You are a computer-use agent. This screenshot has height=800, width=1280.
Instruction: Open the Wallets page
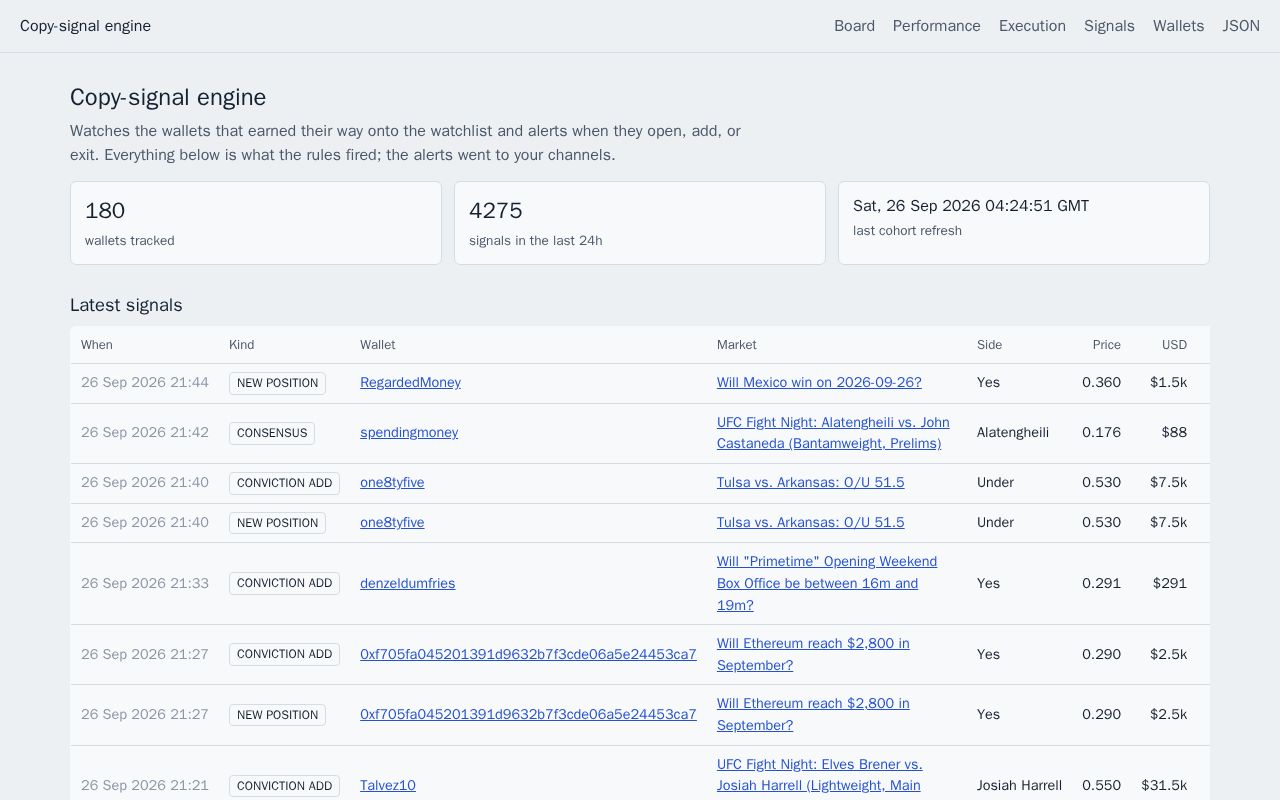tap(1178, 26)
